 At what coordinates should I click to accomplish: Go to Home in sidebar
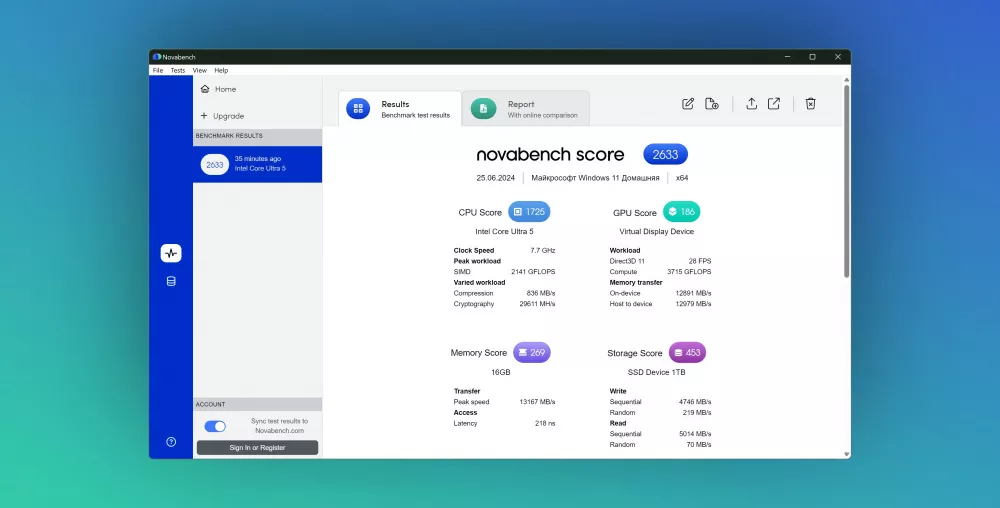point(225,89)
